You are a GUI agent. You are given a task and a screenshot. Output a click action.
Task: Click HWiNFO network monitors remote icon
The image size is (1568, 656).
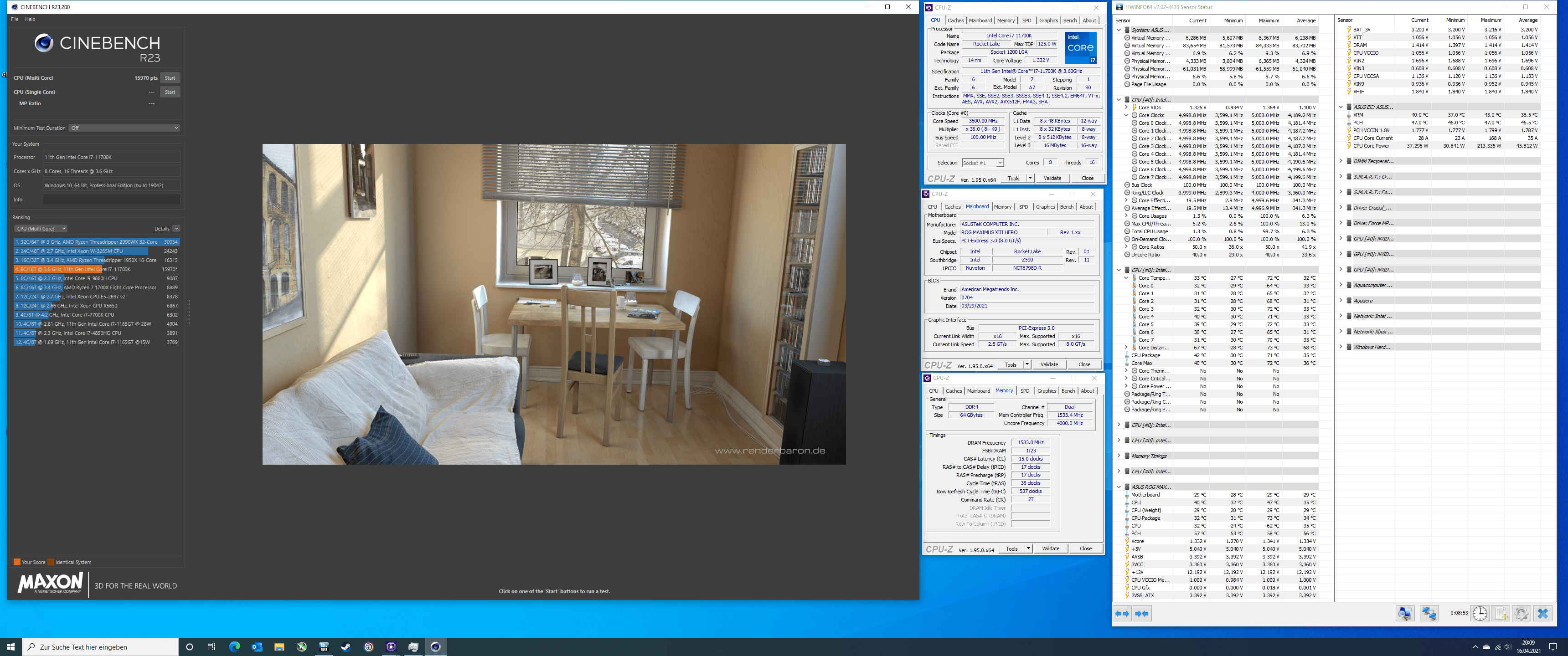pos(1429,613)
